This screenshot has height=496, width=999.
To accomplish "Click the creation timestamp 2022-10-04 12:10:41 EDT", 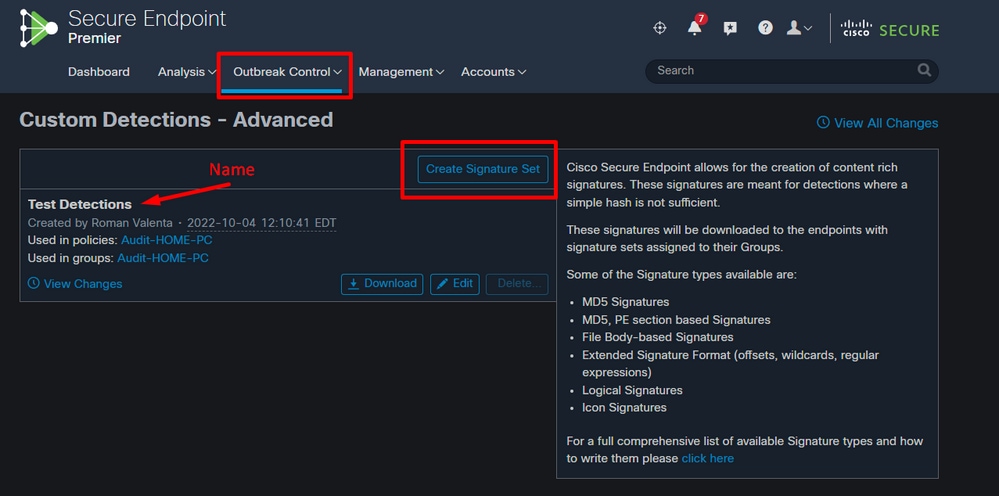I will (x=262, y=223).
